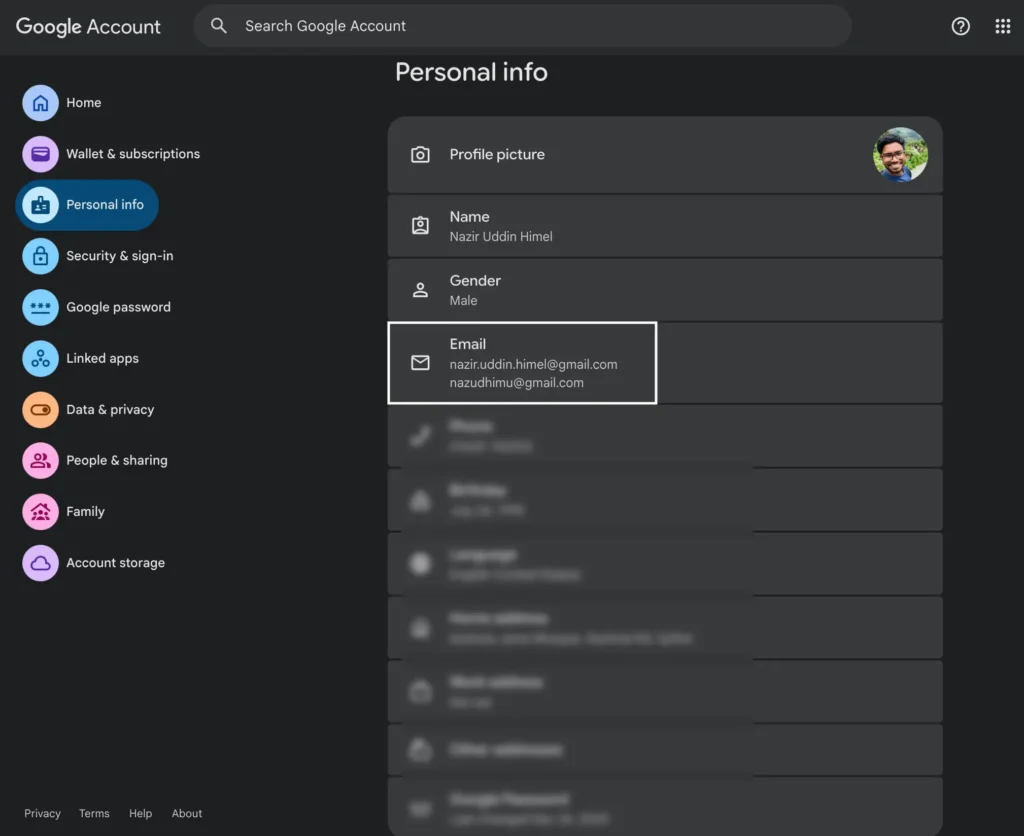This screenshot has height=836, width=1024.
Task: Click the Terms footer link
Action: (94, 813)
